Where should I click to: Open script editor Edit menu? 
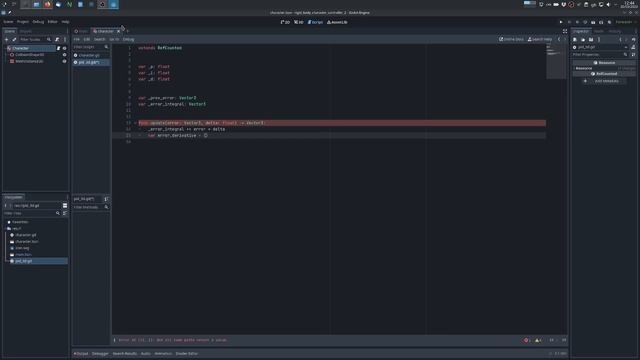tap(87, 39)
